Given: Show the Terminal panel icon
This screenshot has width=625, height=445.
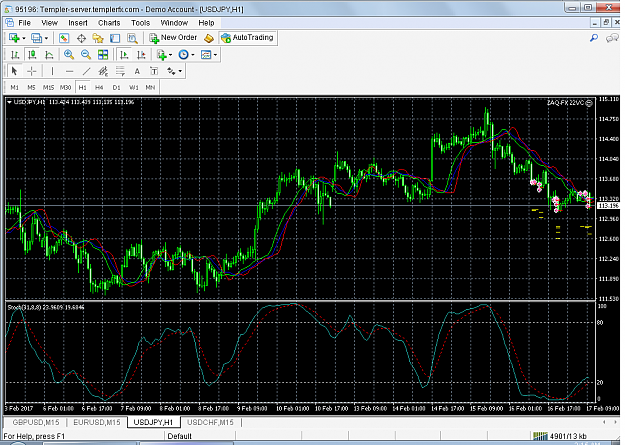Looking at the screenshot, I should [x=115, y=38].
